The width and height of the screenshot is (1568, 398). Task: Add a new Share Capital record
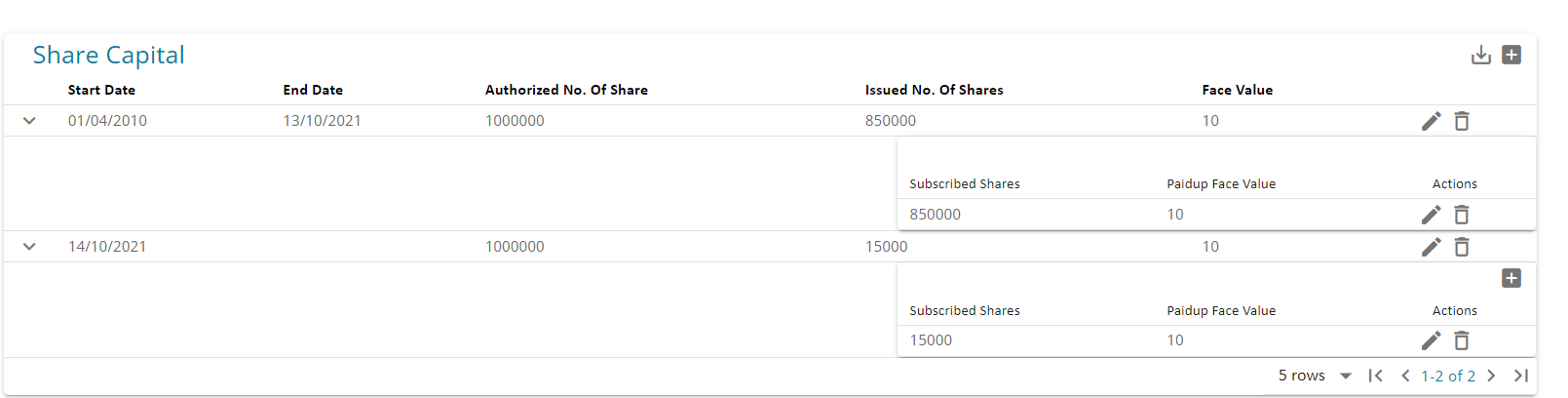tap(1511, 56)
